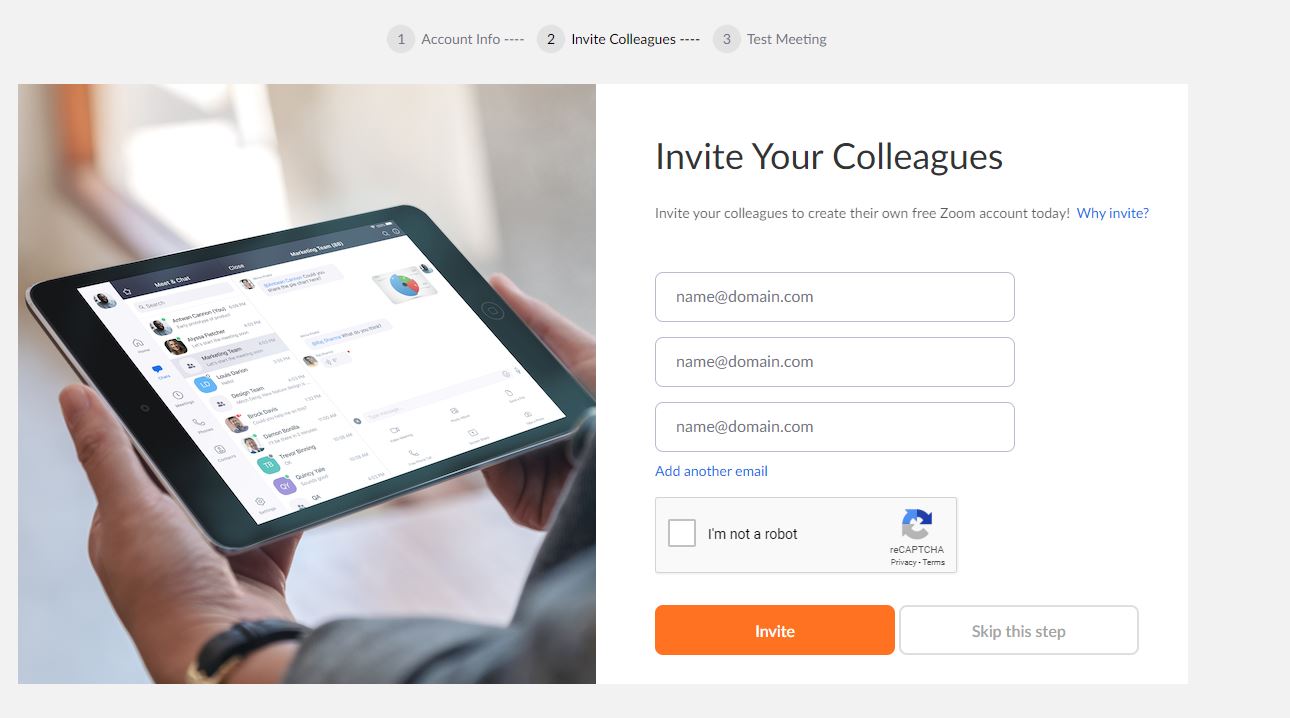Click the reCAPTCHA logo icon

coord(916,525)
